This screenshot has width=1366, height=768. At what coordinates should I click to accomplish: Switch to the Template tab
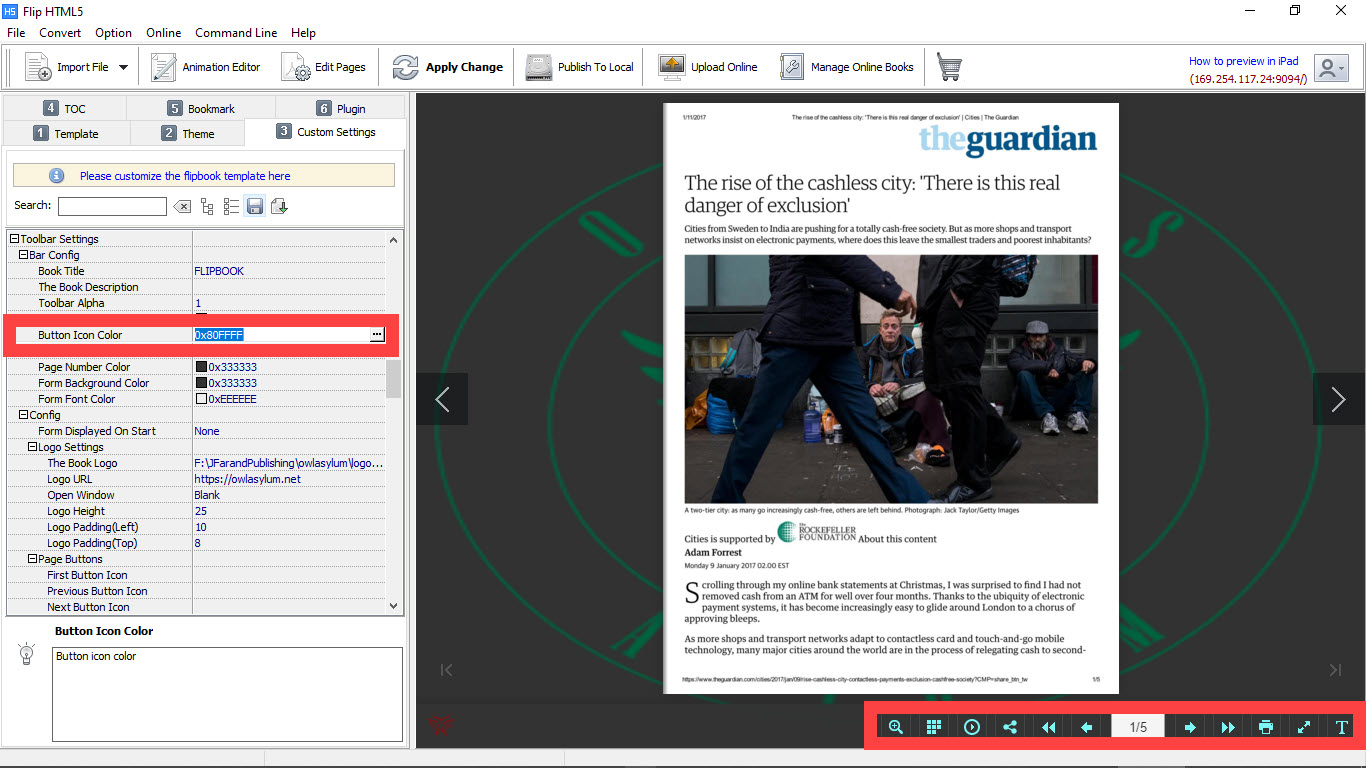(67, 133)
